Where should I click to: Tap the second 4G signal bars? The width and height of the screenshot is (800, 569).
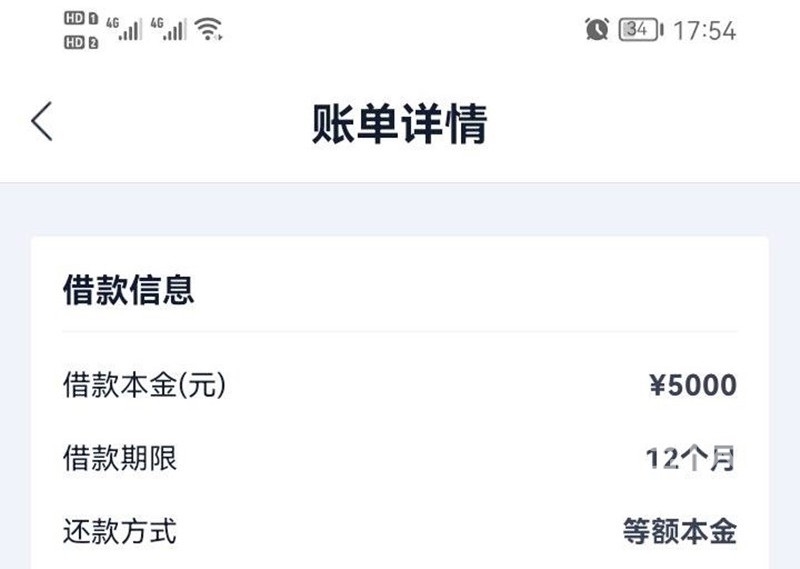click(168, 29)
